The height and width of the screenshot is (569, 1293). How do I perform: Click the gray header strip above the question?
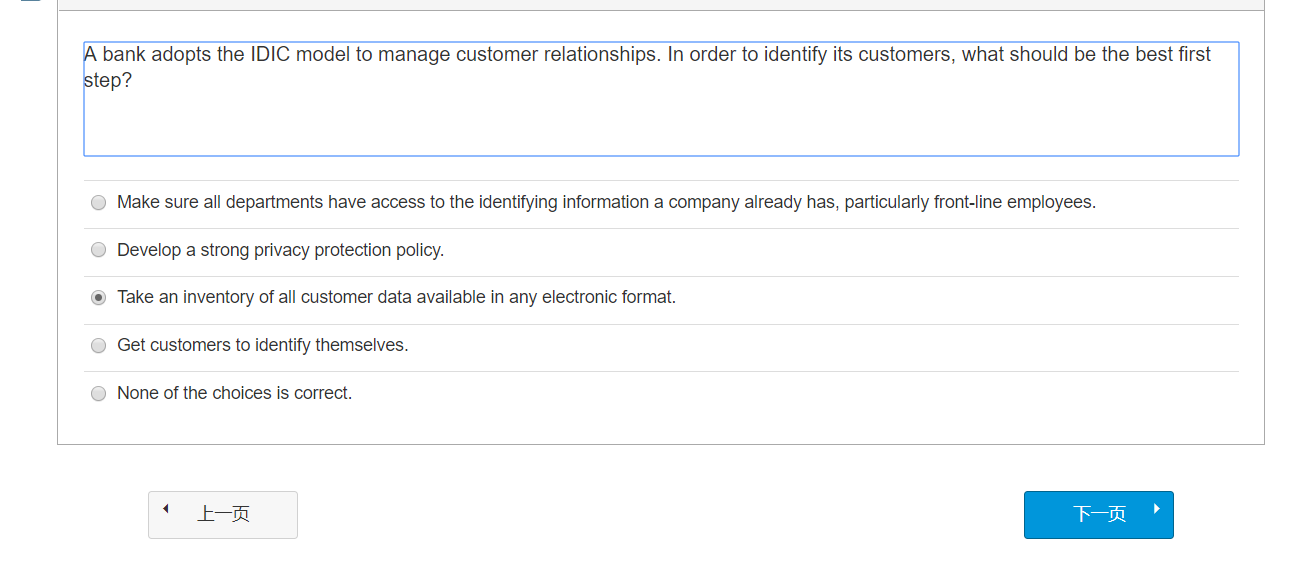click(x=660, y=5)
